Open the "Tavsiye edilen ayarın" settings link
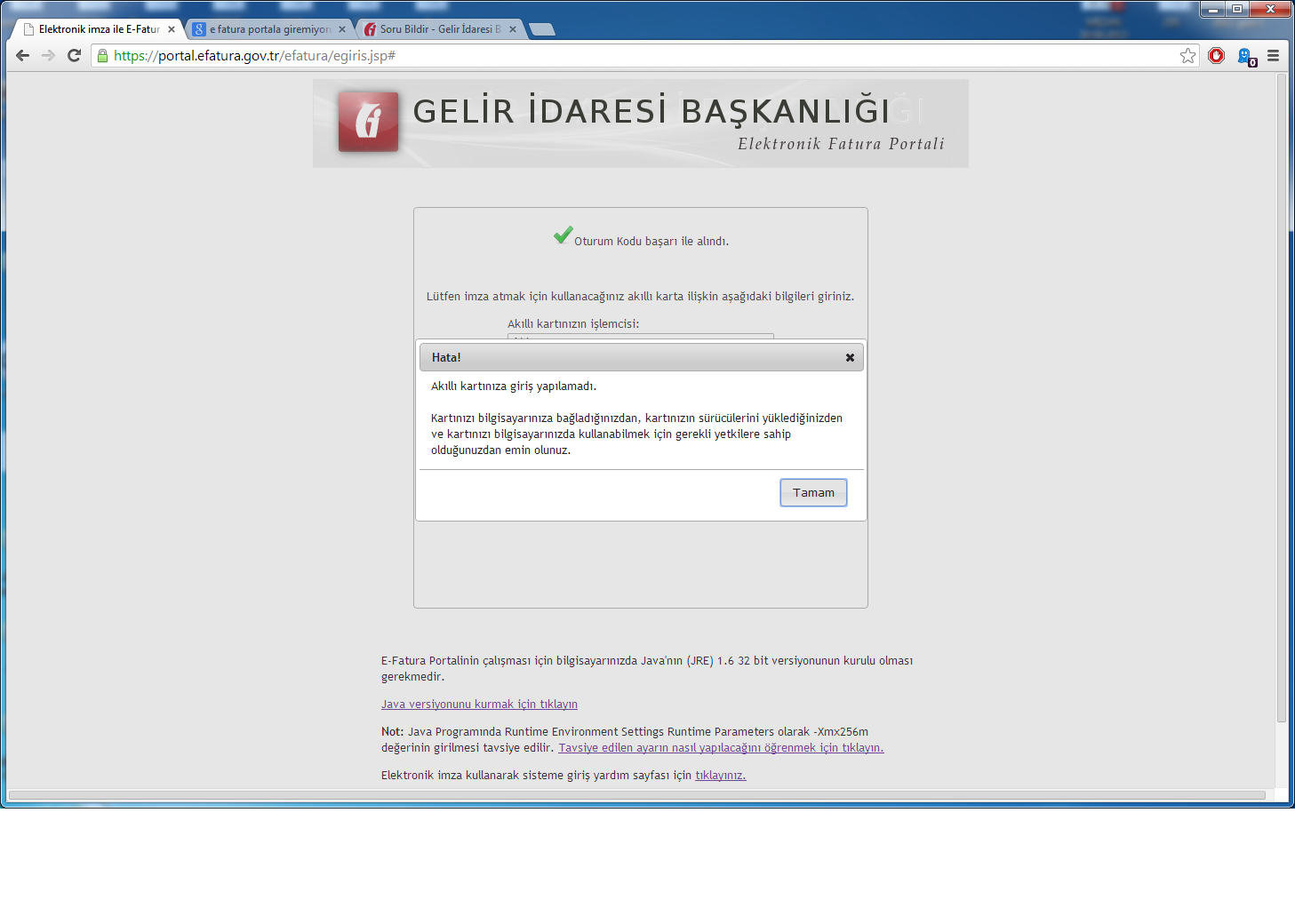The height and width of the screenshot is (924, 1295). tap(721, 748)
